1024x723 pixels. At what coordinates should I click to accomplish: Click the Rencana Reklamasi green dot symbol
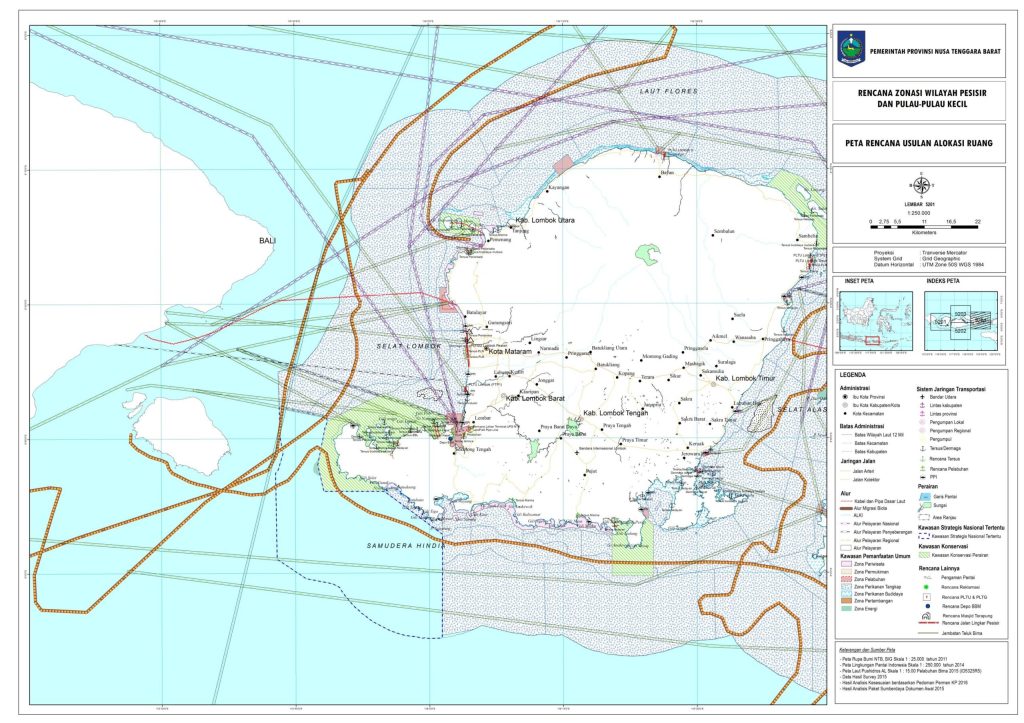pos(925,586)
